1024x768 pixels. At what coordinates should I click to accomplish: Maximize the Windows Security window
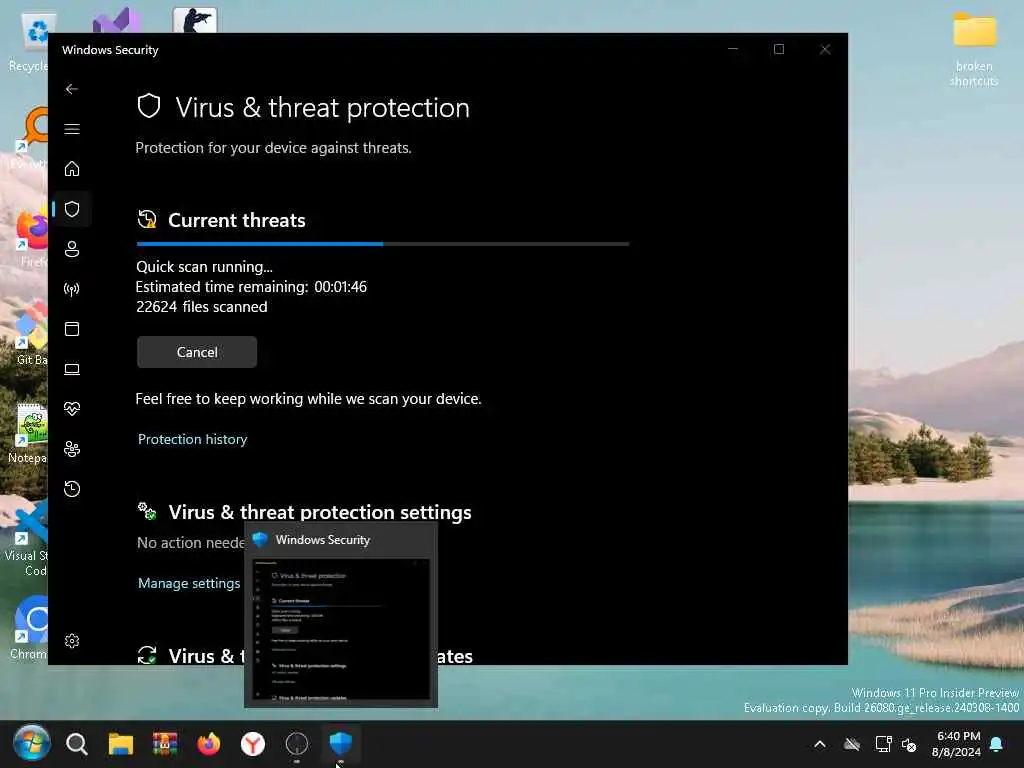(778, 49)
